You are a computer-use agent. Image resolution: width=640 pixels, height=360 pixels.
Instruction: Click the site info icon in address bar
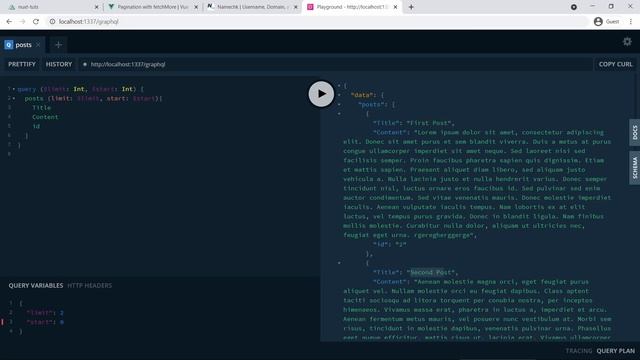52,22
